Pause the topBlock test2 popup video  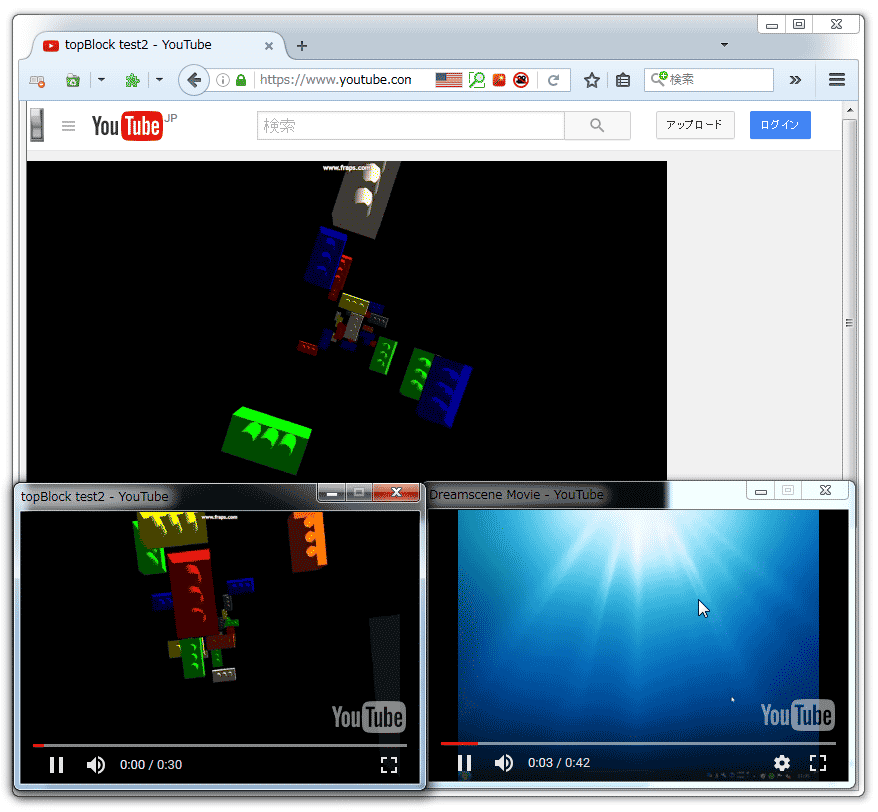(x=57, y=765)
